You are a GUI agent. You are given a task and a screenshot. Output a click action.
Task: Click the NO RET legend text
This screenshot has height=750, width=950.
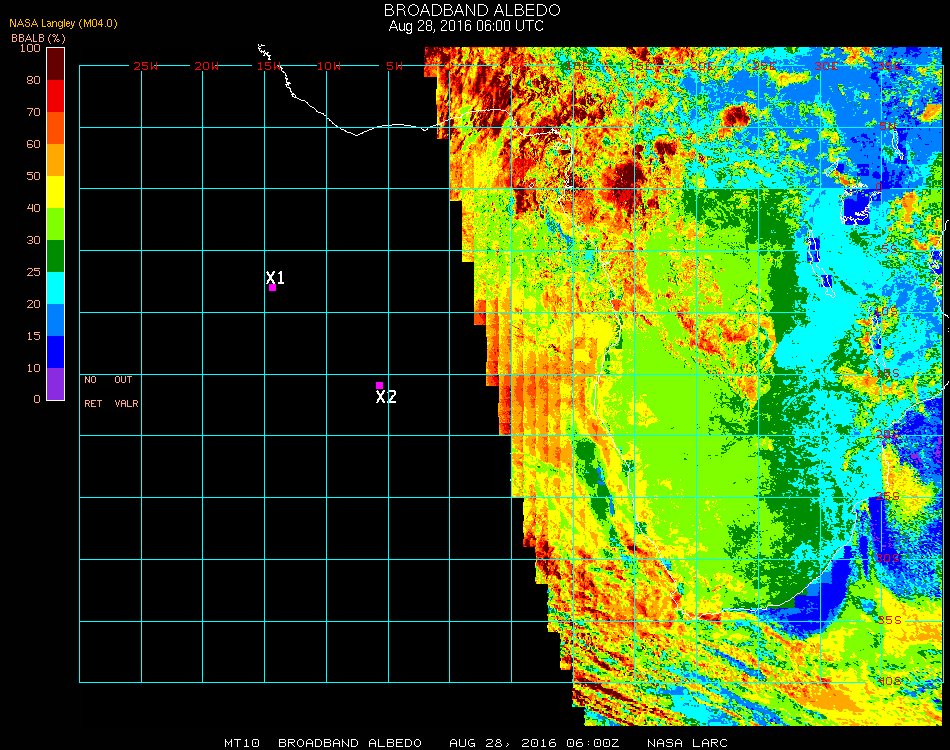pos(92,392)
